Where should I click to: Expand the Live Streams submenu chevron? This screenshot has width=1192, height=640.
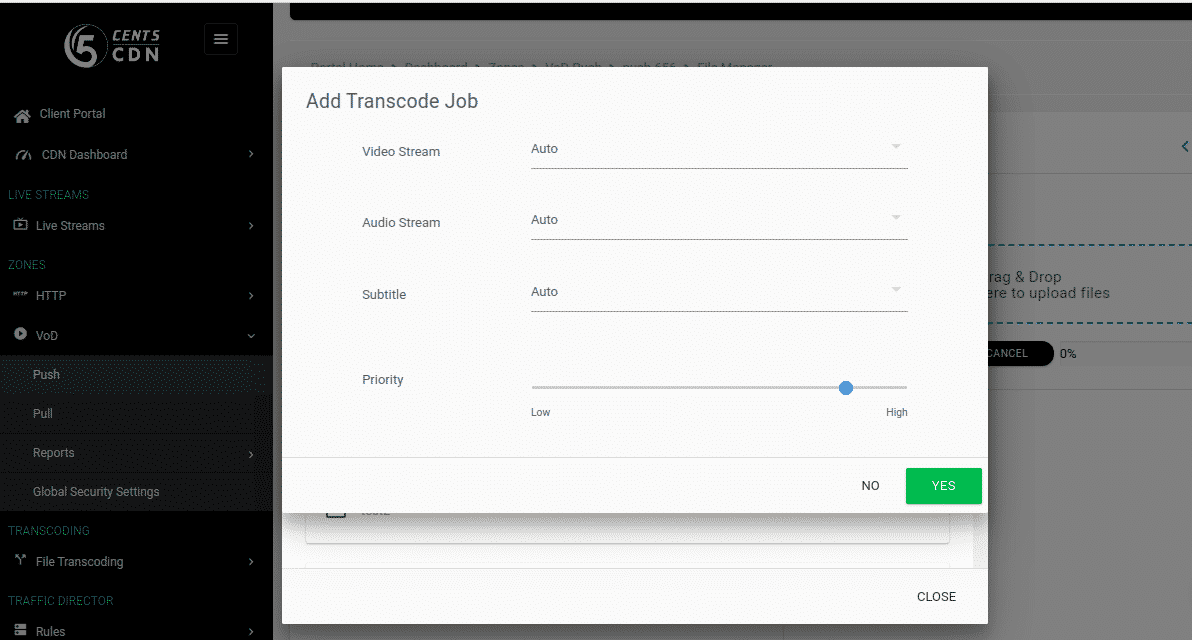pos(251,226)
